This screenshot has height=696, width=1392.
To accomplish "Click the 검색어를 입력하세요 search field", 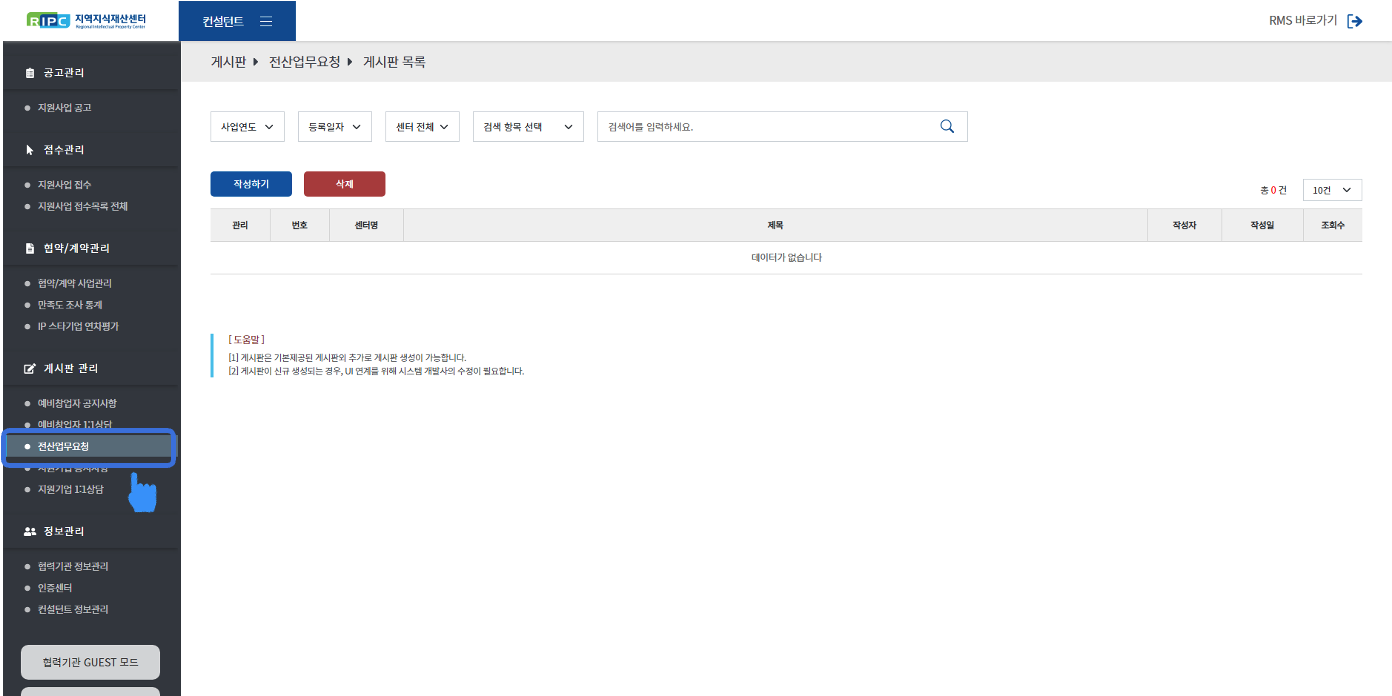I will point(765,127).
